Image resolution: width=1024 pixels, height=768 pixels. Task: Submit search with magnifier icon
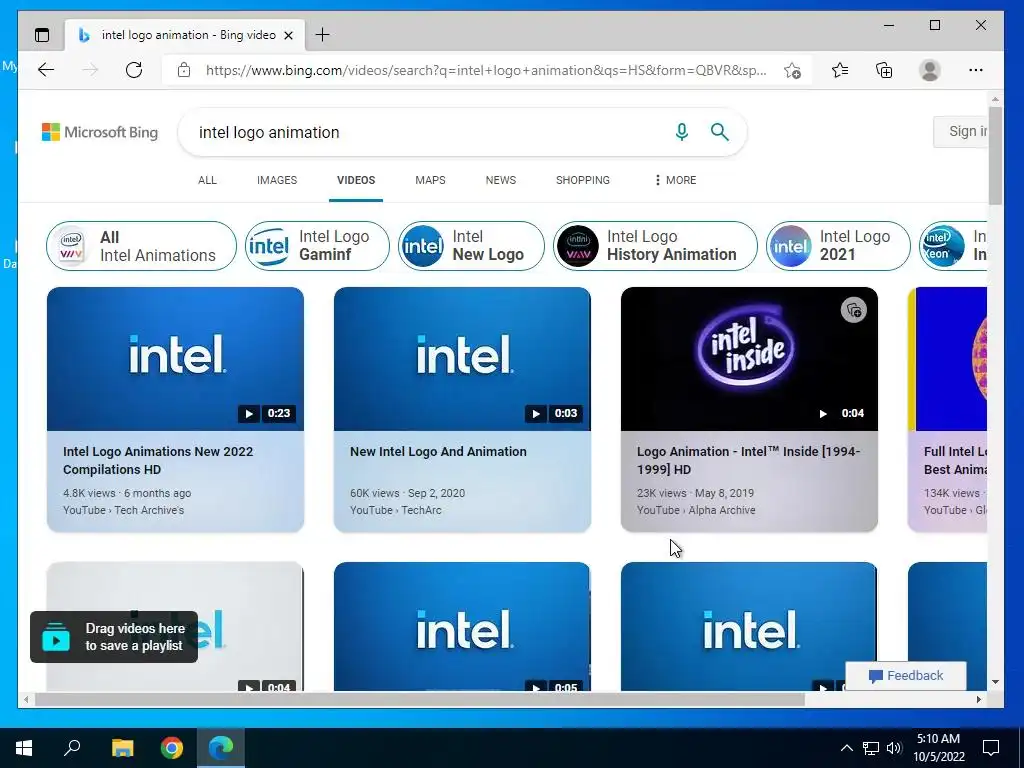(x=720, y=132)
